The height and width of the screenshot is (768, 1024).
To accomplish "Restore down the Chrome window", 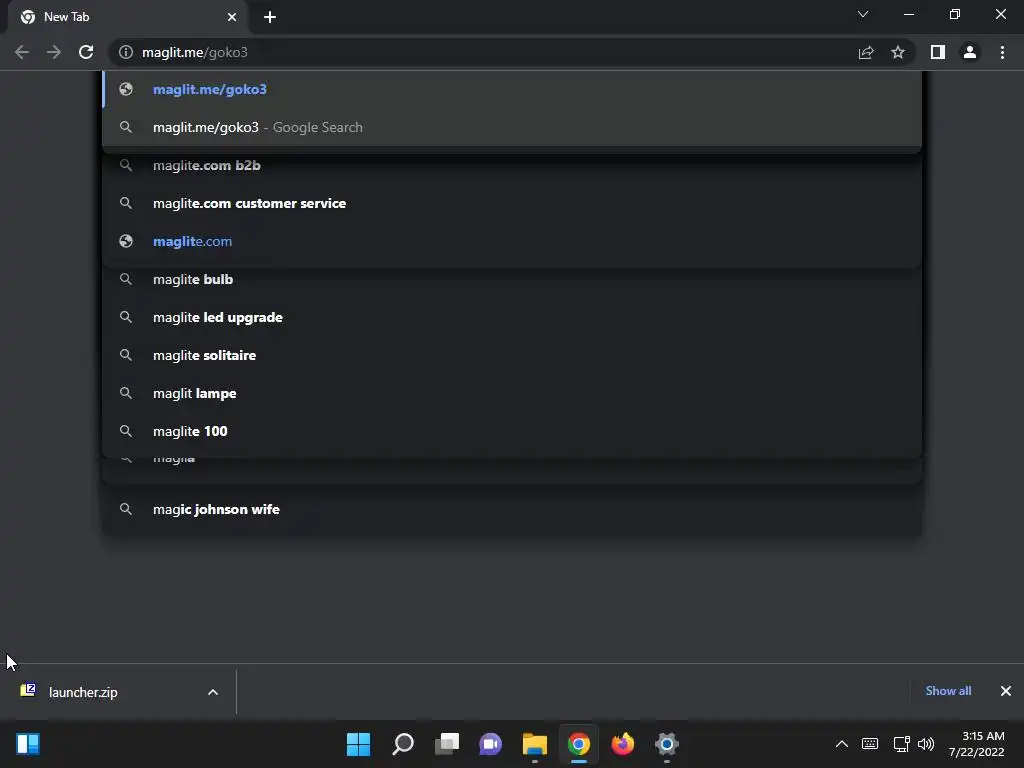I will coord(955,14).
